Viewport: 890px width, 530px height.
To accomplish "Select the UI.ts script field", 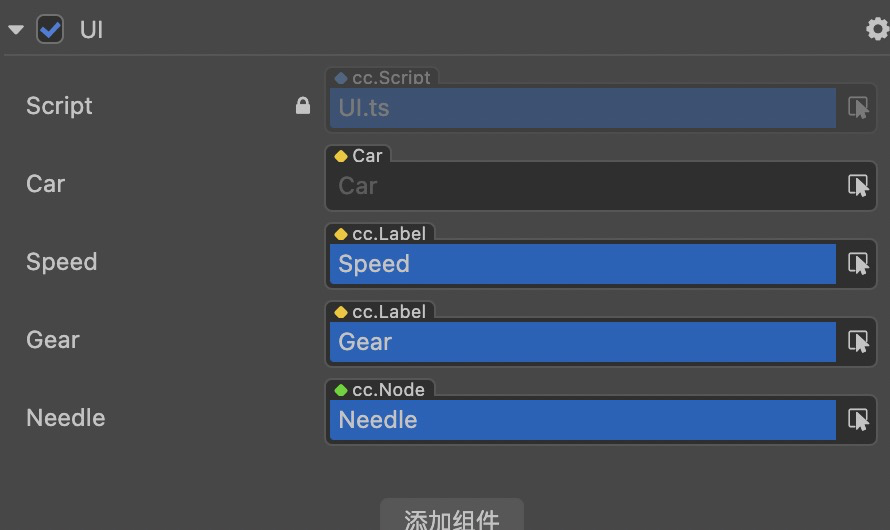I will [x=582, y=108].
